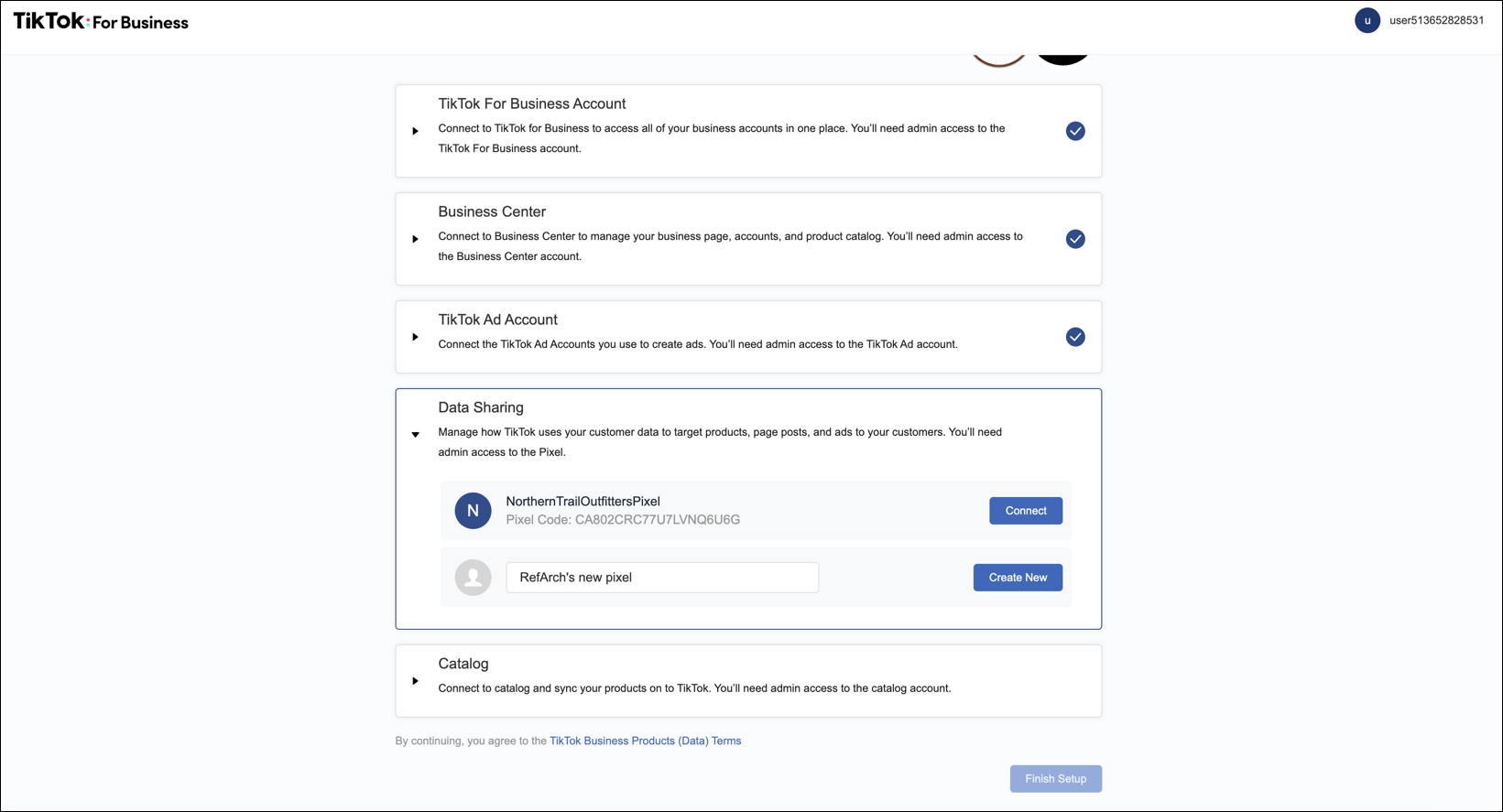The height and width of the screenshot is (812, 1503).
Task: Click the user avatar icon in header
Action: pos(1367,20)
